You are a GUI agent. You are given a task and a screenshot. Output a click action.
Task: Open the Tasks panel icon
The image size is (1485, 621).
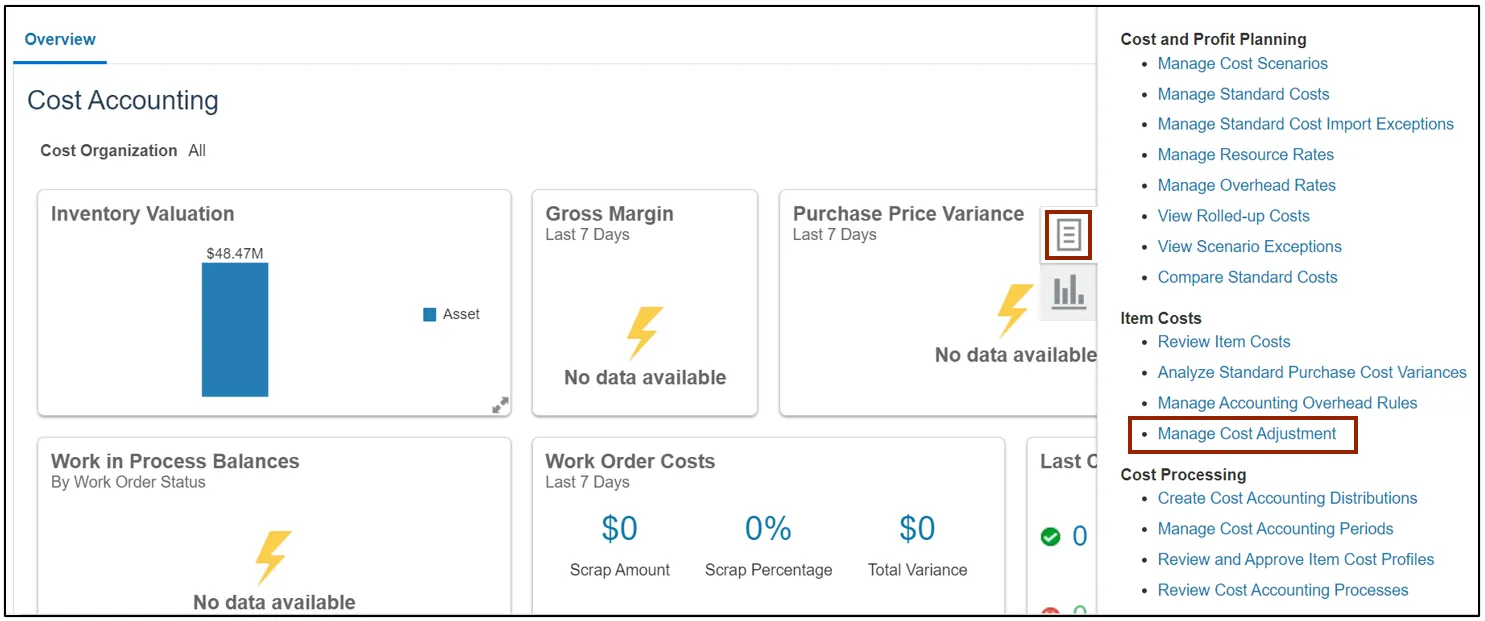pyautogui.click(x=1068, y=235)
